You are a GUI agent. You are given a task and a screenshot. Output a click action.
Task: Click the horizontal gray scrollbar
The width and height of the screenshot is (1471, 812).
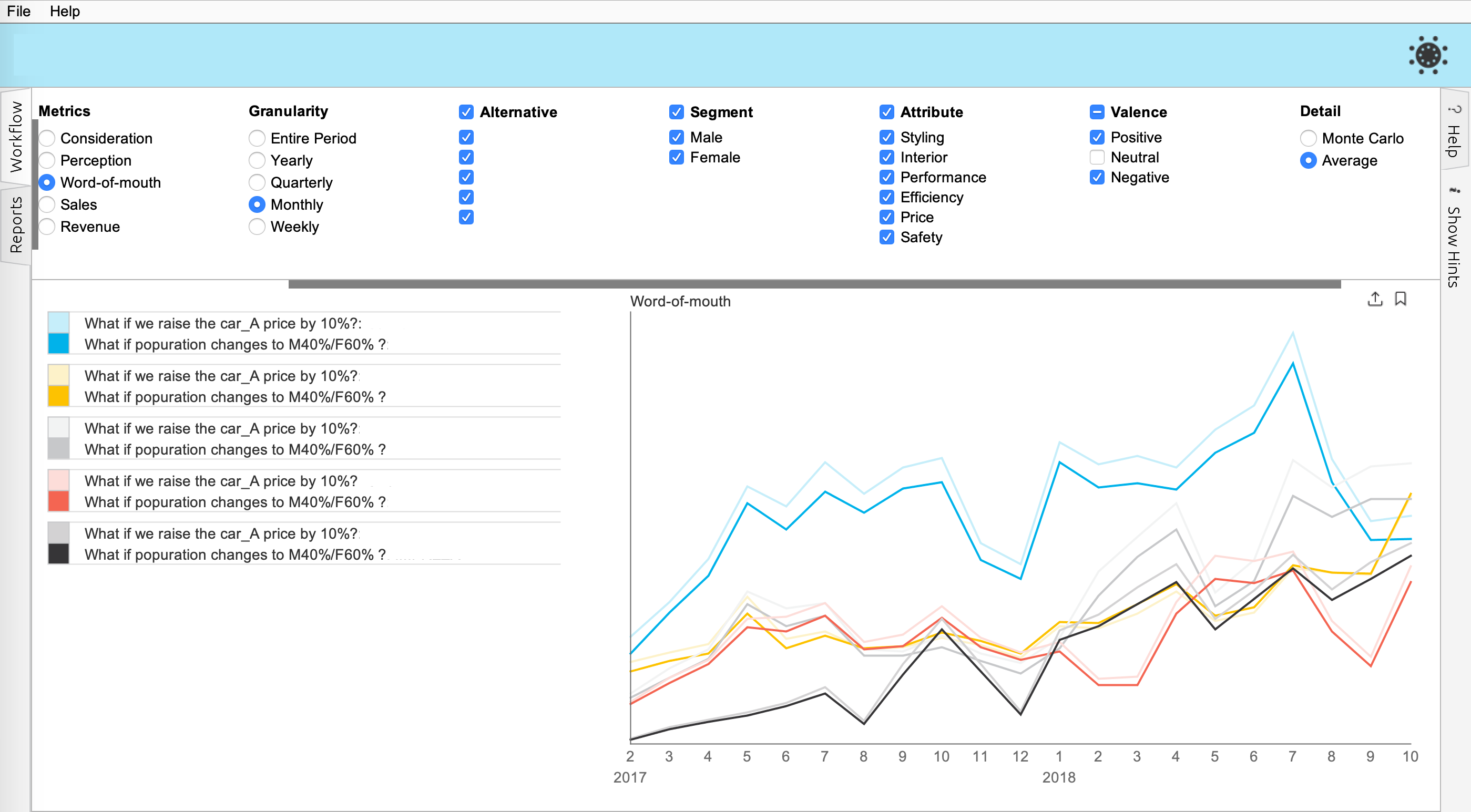814,284
